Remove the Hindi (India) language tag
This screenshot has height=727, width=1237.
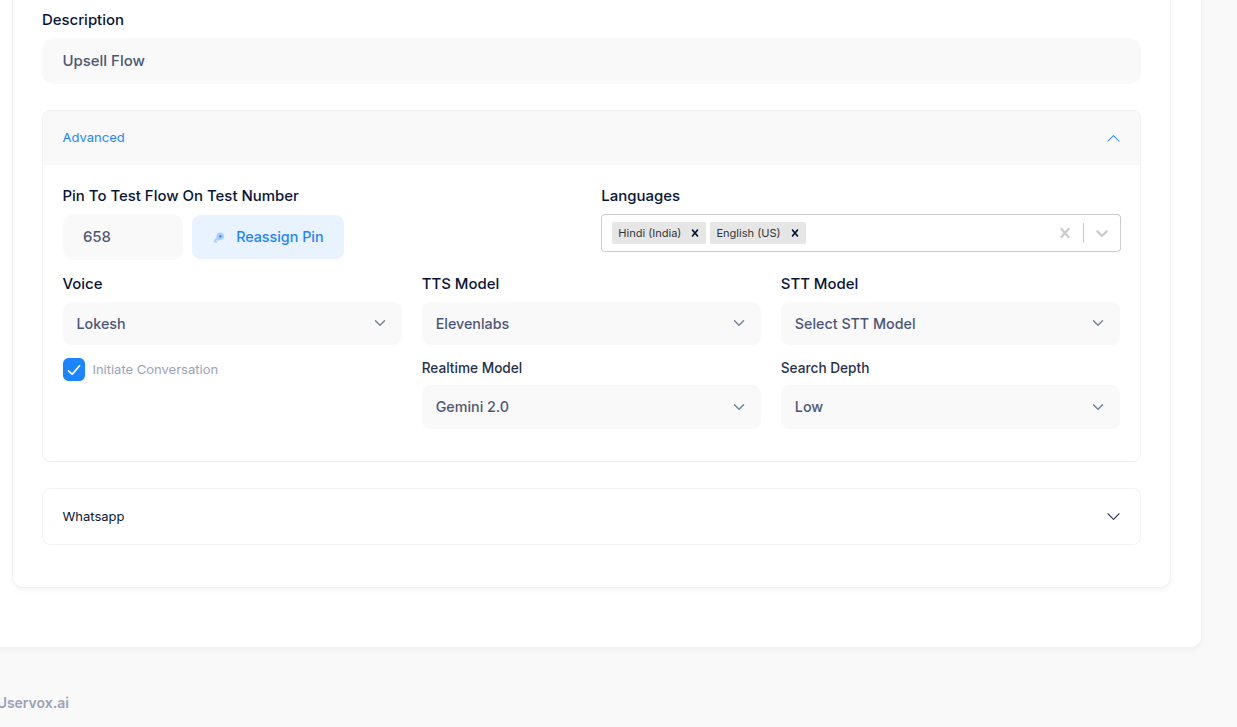click(695, 233)
